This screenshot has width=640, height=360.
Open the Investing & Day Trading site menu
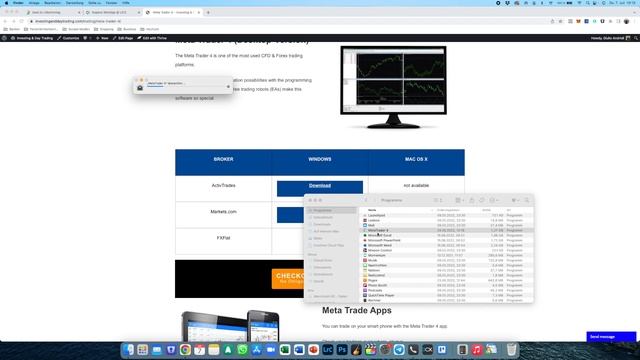(32, 38)
